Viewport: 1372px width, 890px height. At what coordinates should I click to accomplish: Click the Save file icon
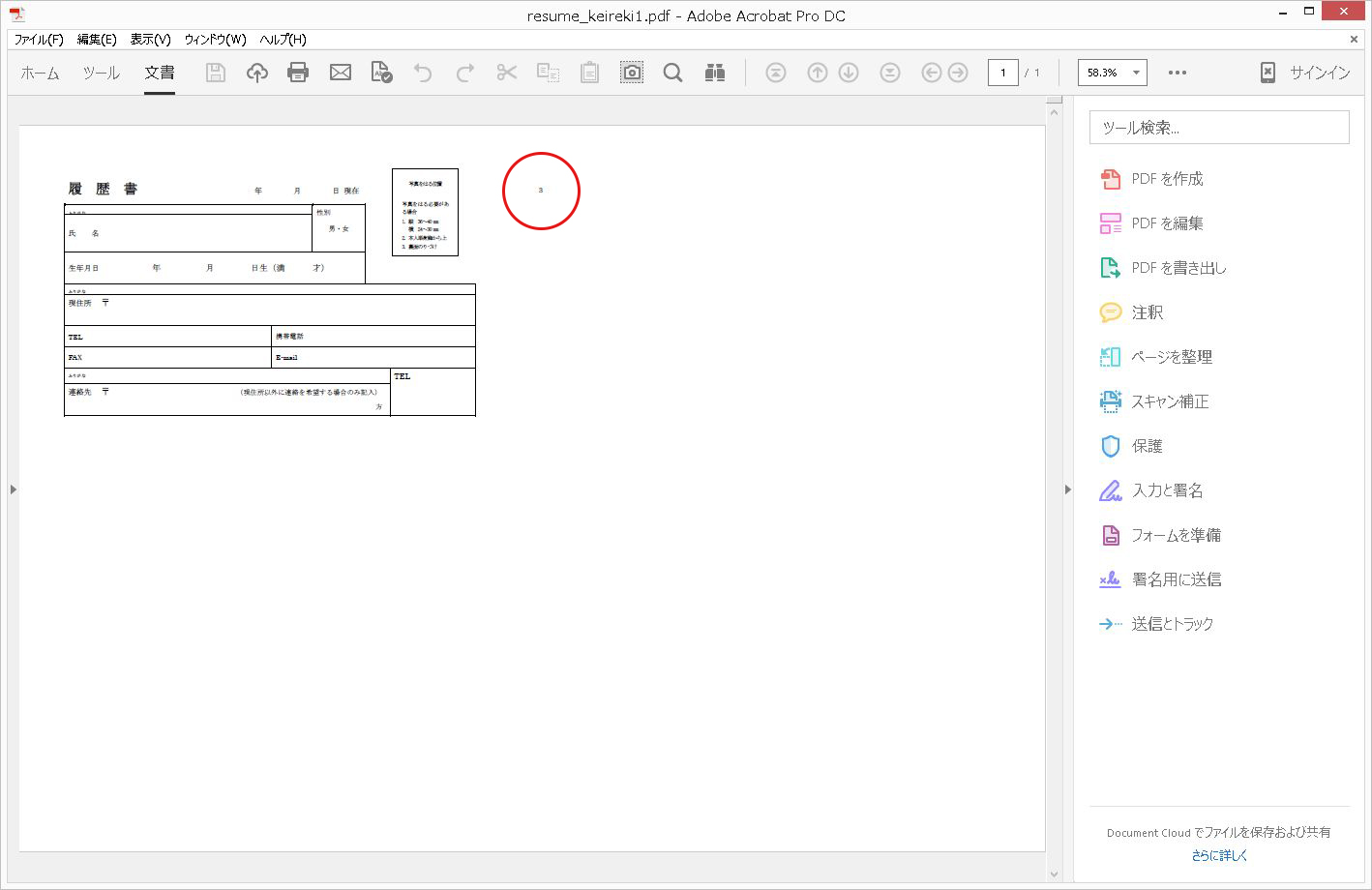click(216, 73)
